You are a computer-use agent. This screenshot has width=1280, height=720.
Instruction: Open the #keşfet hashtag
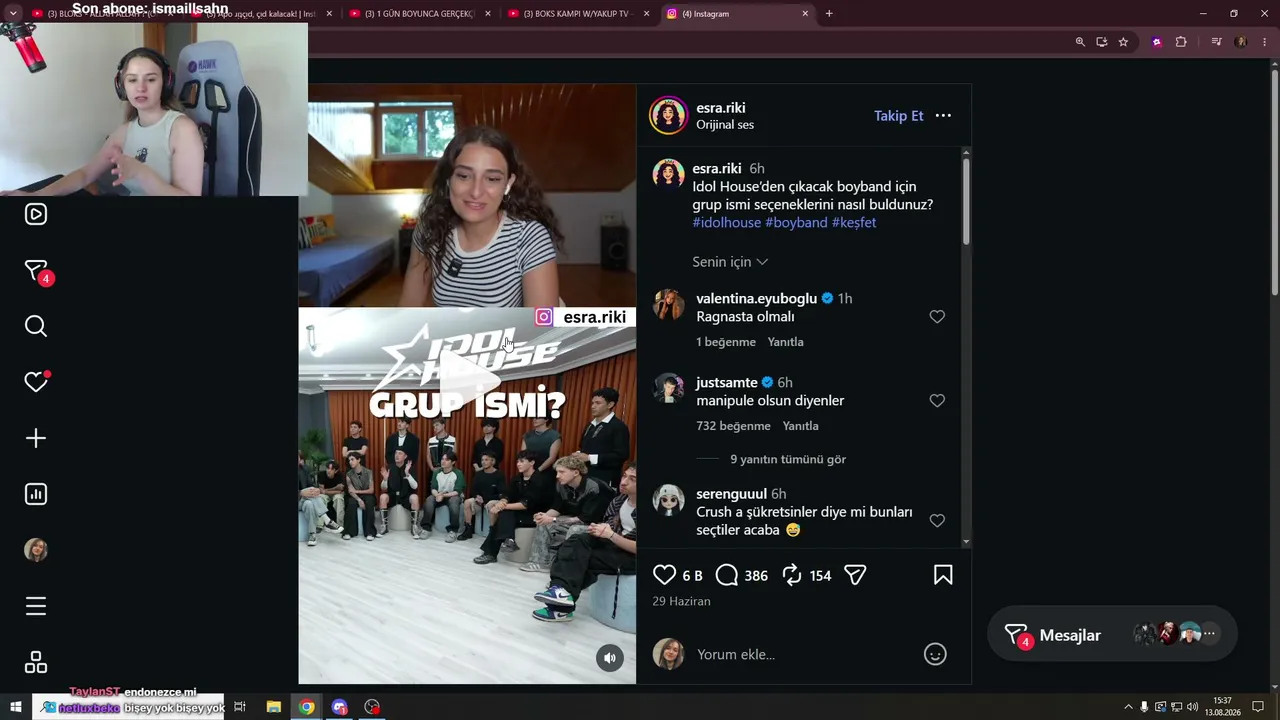[x=854, y=223]
